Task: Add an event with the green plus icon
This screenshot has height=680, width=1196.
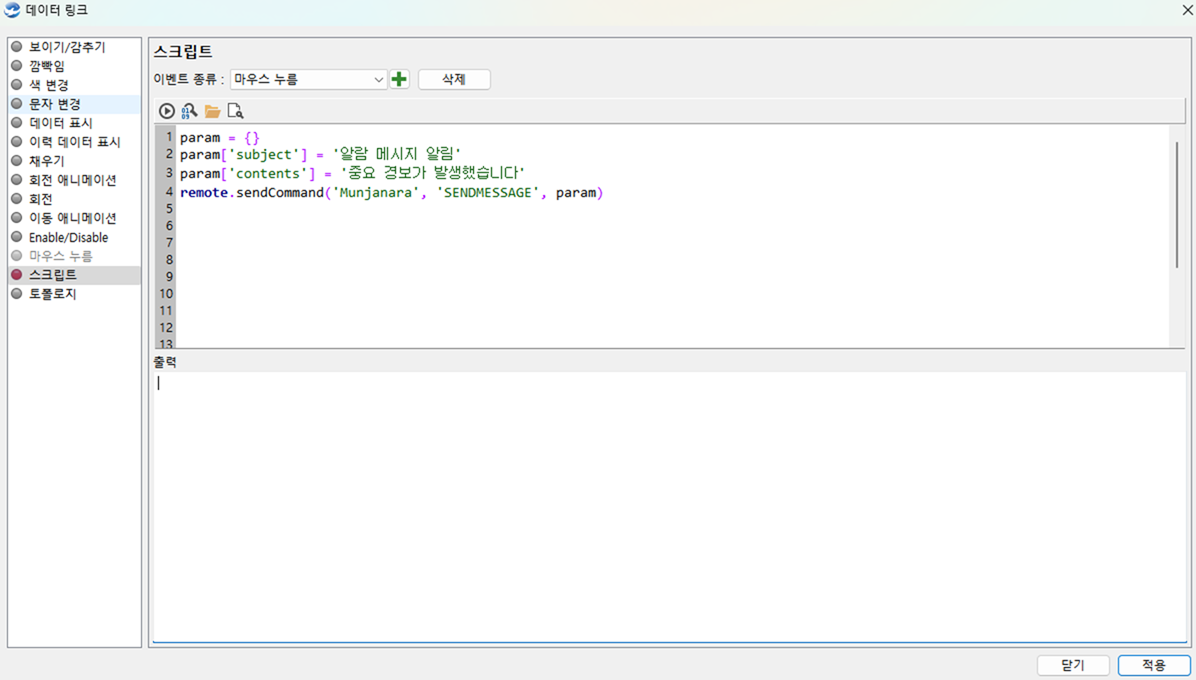Action: click(399, 79)
